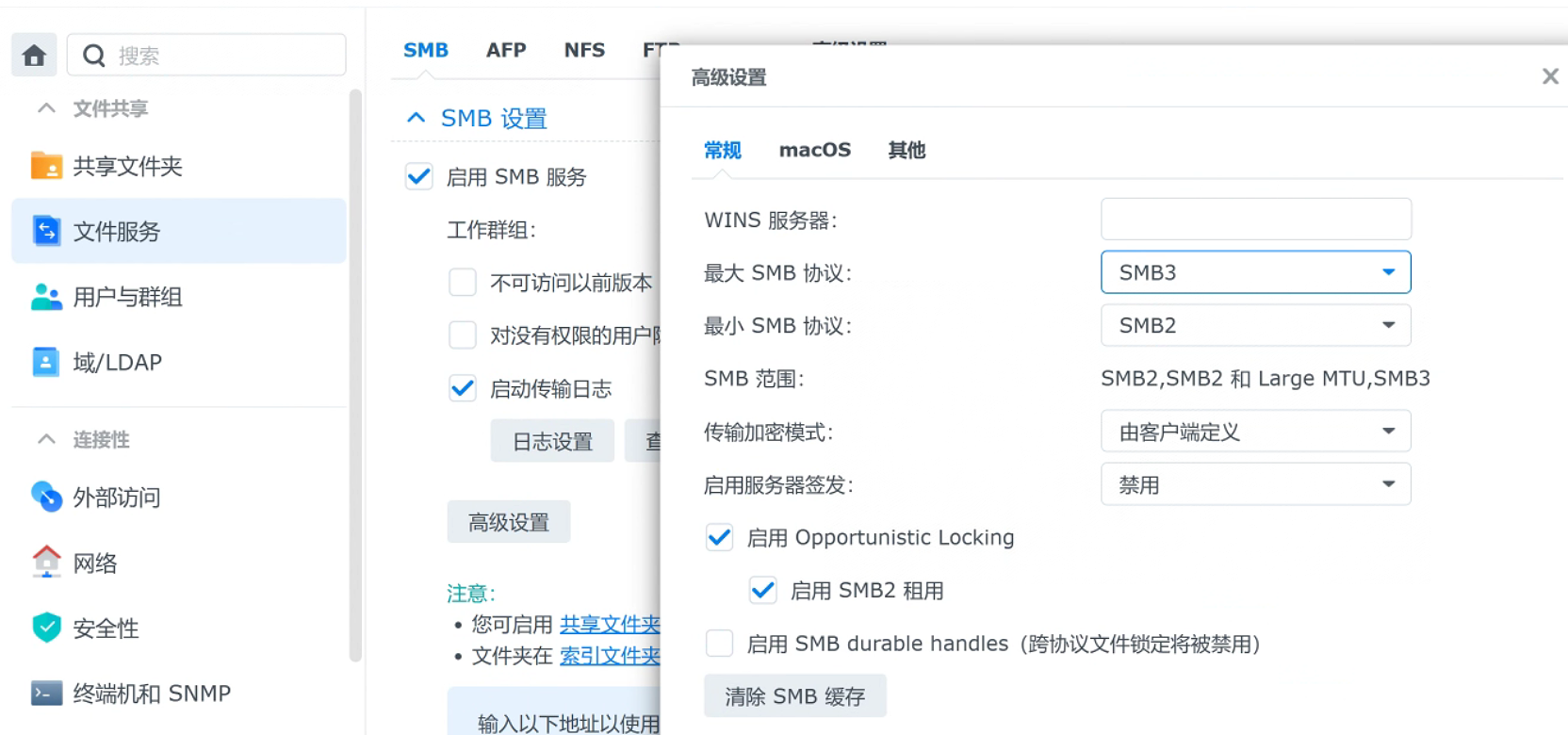Image resolution: width=1568 pixels, height=735 pixels.
Task: Open 最大 SMB 协议 dropdown (SMB3)
Action: (x=1255, y=272)
